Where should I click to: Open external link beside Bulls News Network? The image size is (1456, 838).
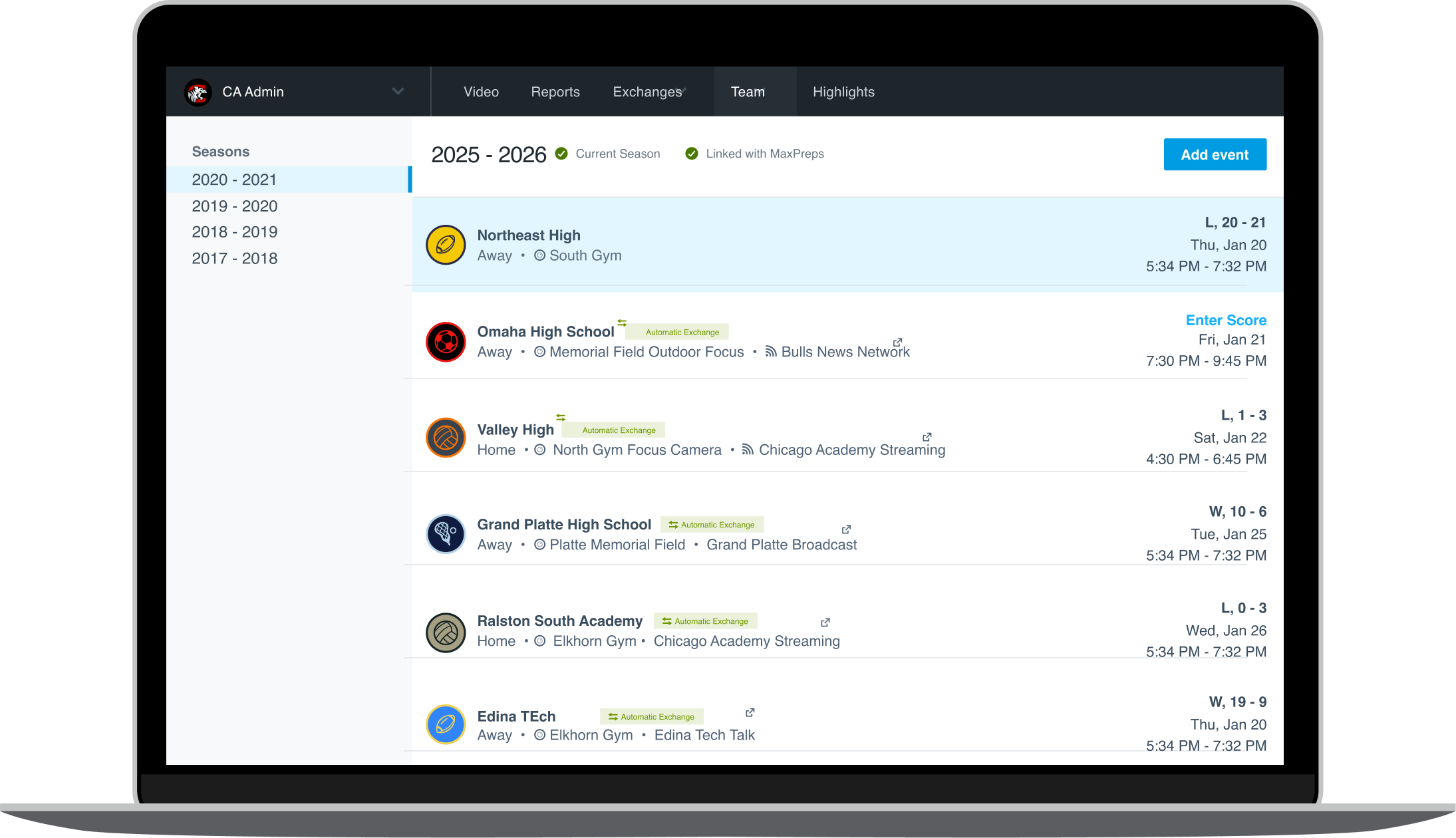(x=897, y=342)
